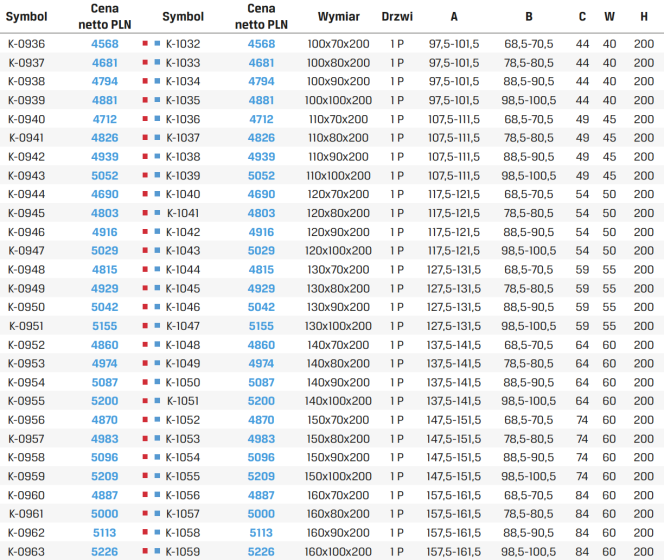Screen dimensions: 664x560
Task: Select symbol K-0940 in first column
Action: 26,119
